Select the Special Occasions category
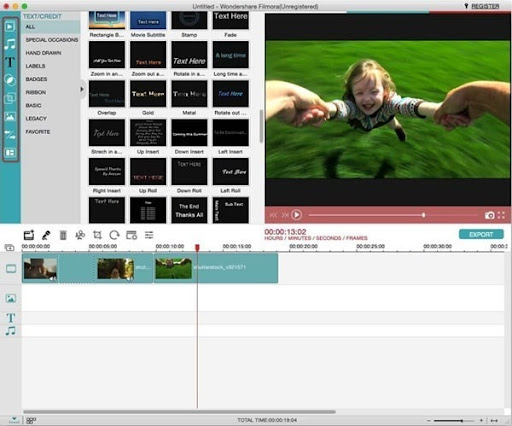 [x=52, y=40]
